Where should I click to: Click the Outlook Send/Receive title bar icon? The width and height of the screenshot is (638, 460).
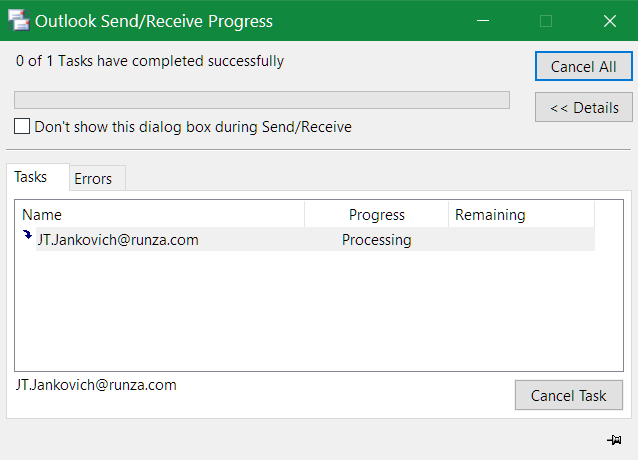click(19, 21)
